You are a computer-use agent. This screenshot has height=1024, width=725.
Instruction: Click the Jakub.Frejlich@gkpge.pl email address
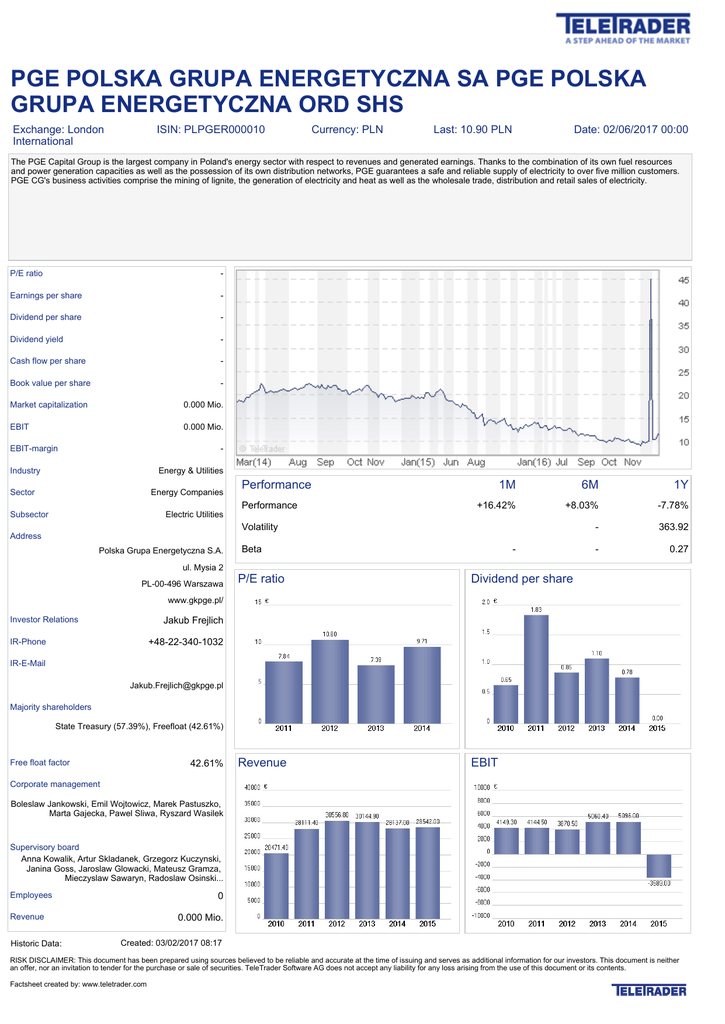176,685
